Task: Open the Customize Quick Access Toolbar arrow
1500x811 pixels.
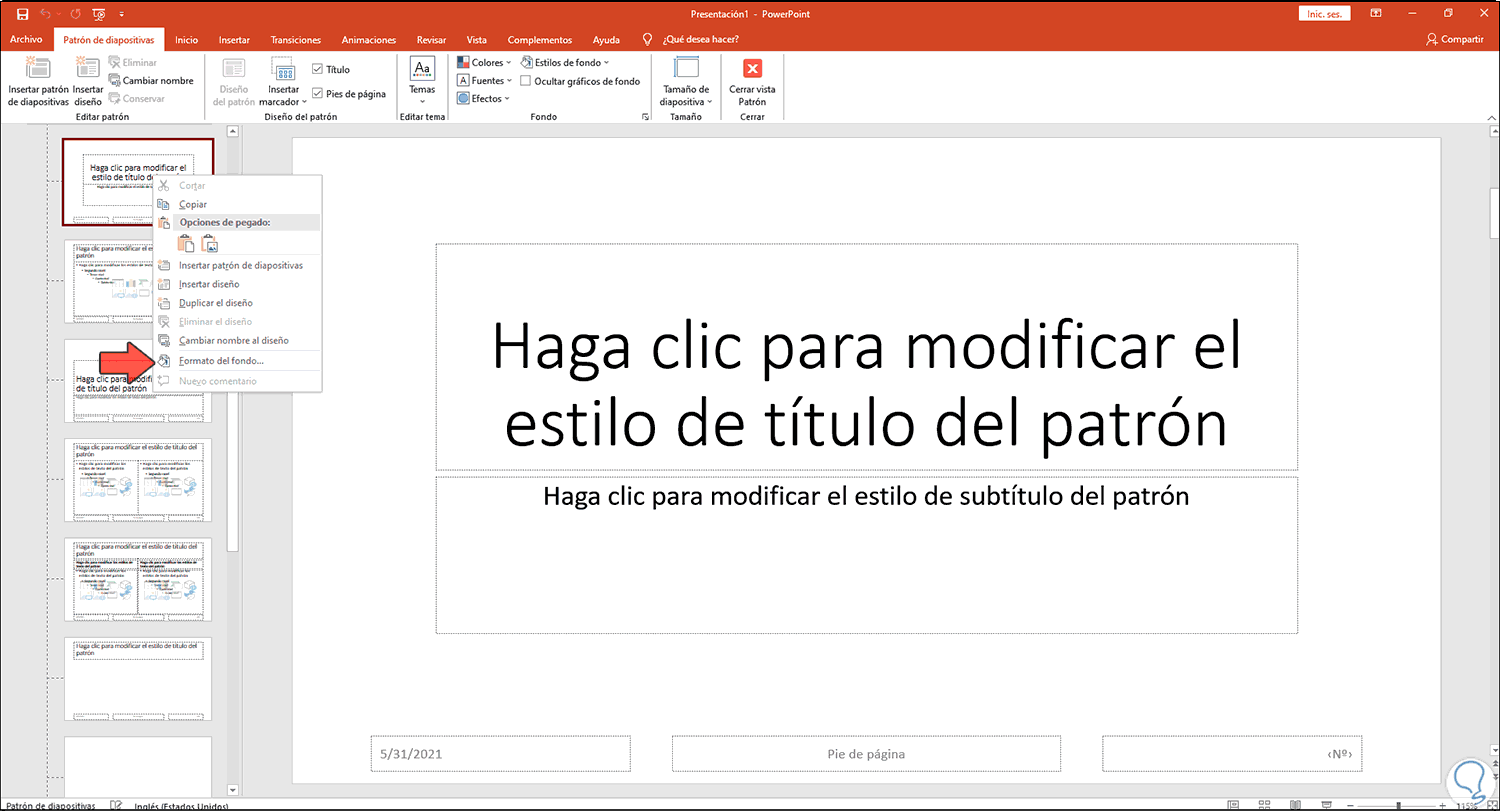Action: pyautogui.click(x=121, y=14)
